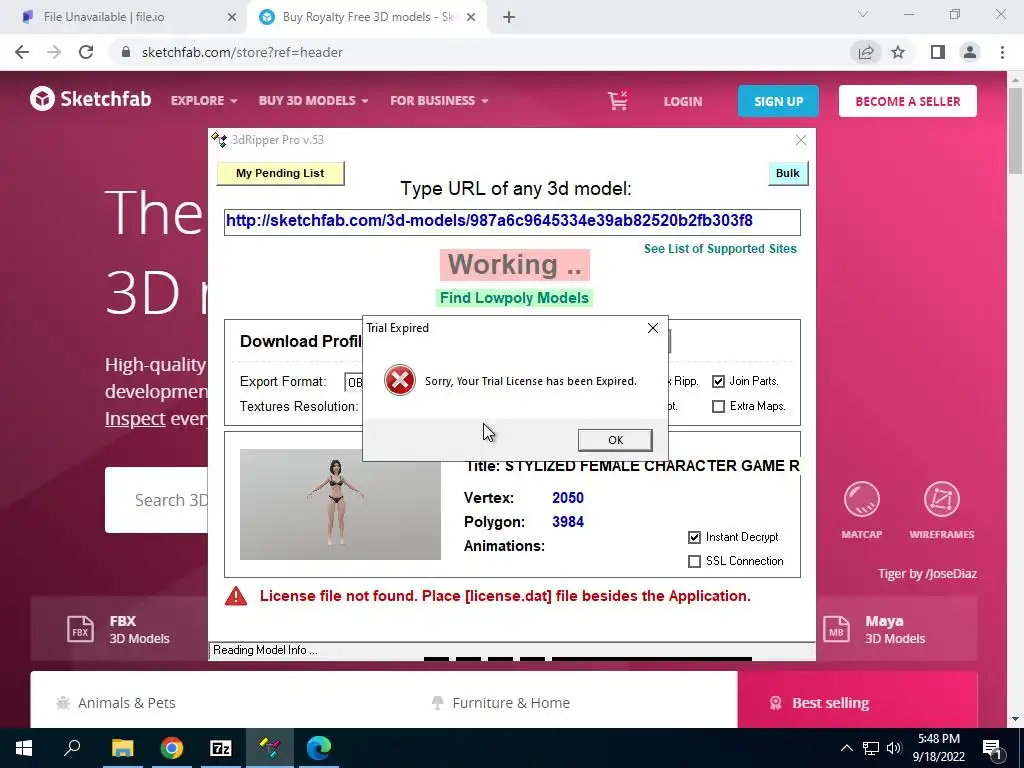This screenshot has height=768, width=1024.
Task: Open Chrome three-dot menu
Action: coord(1002,52)
